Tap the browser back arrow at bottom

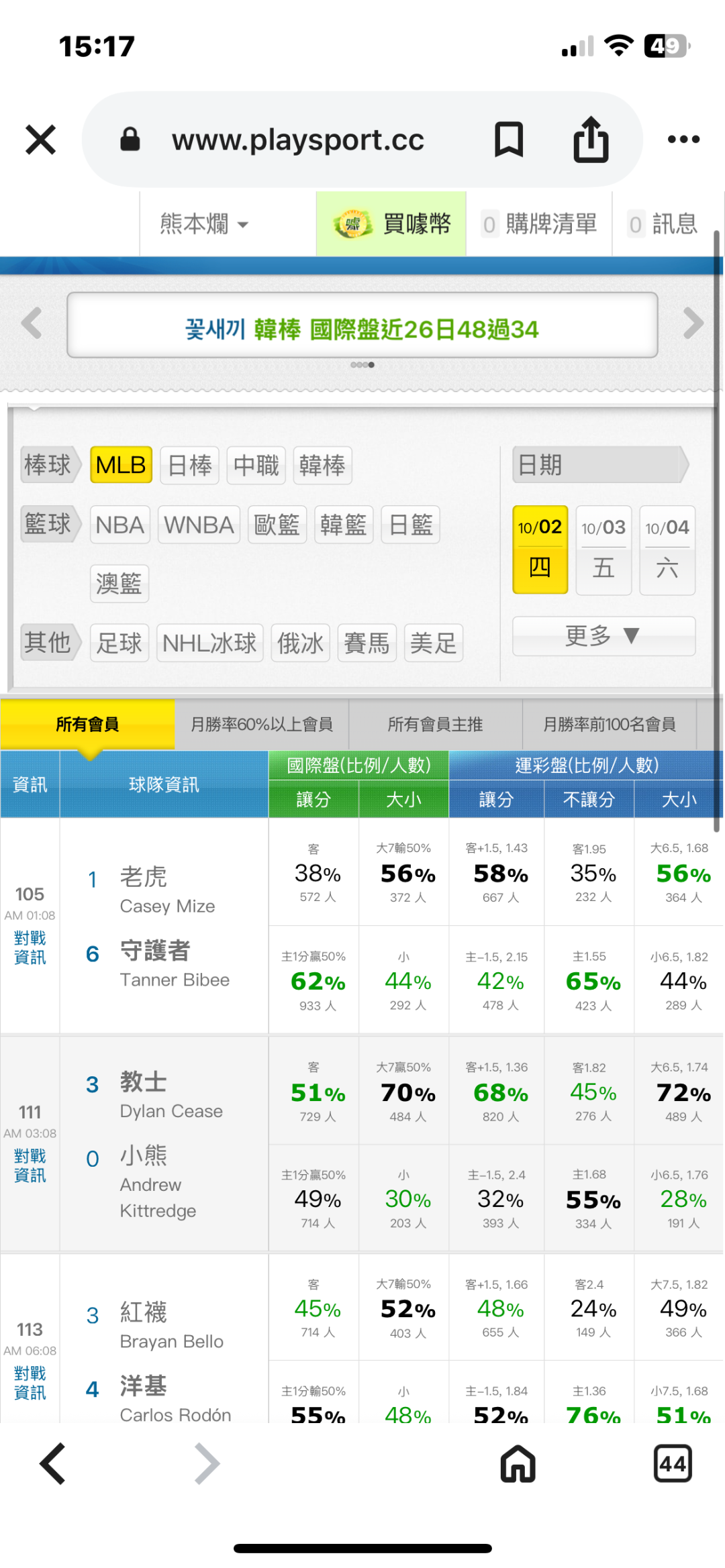pos(53,1464)
